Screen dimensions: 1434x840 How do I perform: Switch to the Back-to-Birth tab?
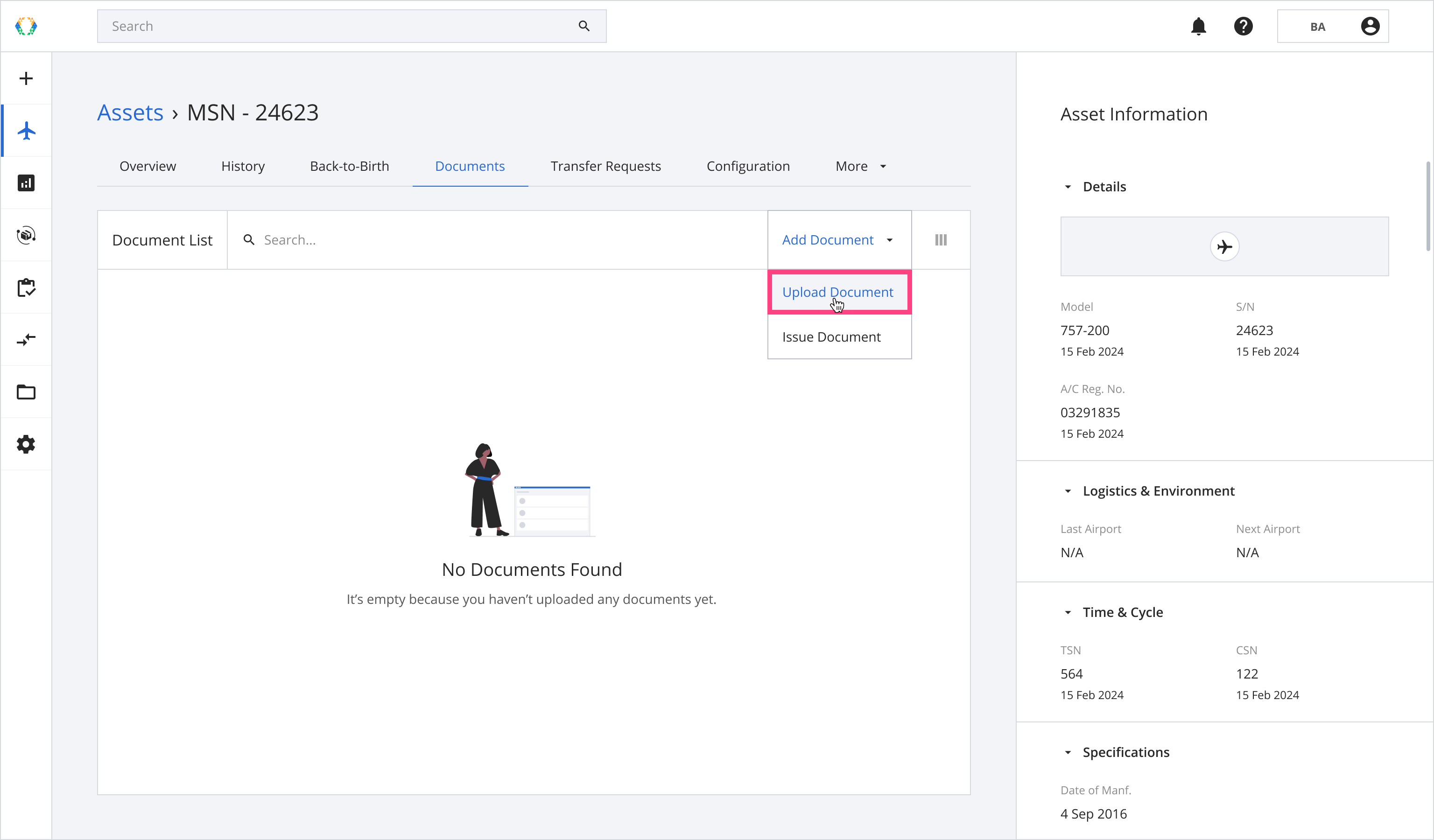[349, 166]
